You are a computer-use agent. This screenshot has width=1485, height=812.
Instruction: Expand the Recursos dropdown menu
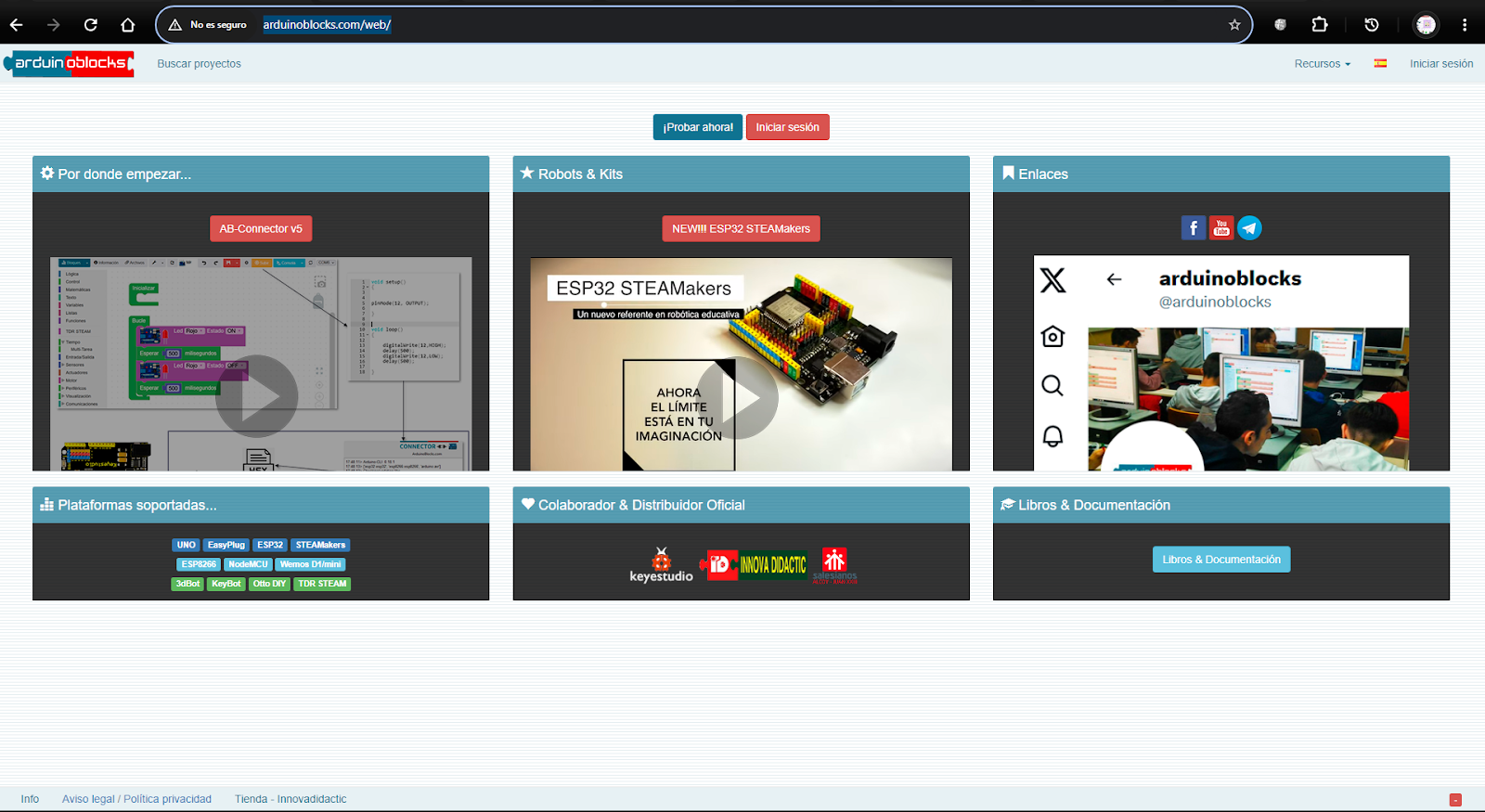click(1323, 64)
